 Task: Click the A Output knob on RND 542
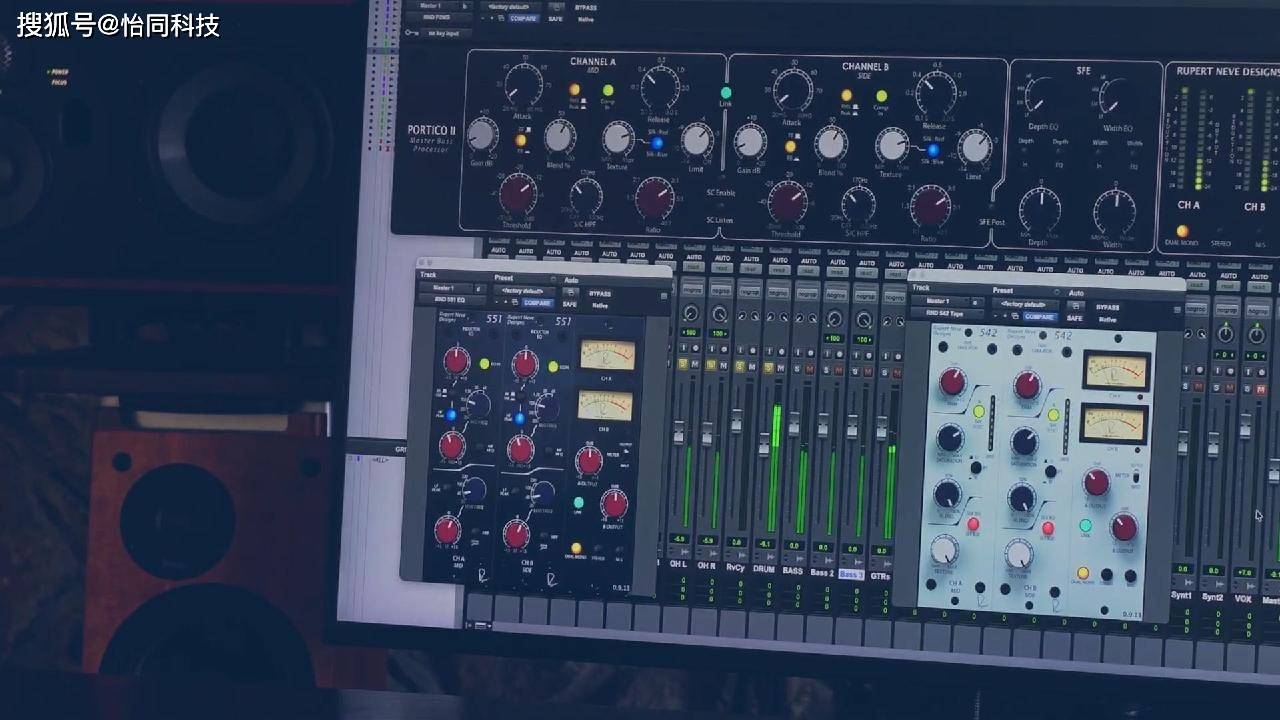pos(1096,482)
